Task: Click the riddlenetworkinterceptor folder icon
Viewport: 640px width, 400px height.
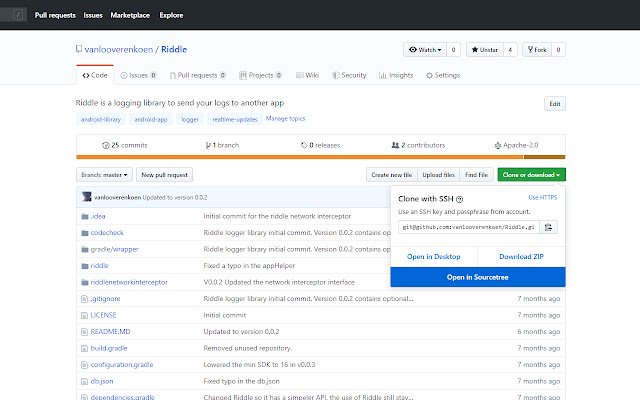Action: pyautogui.click(x=85, y=282)
